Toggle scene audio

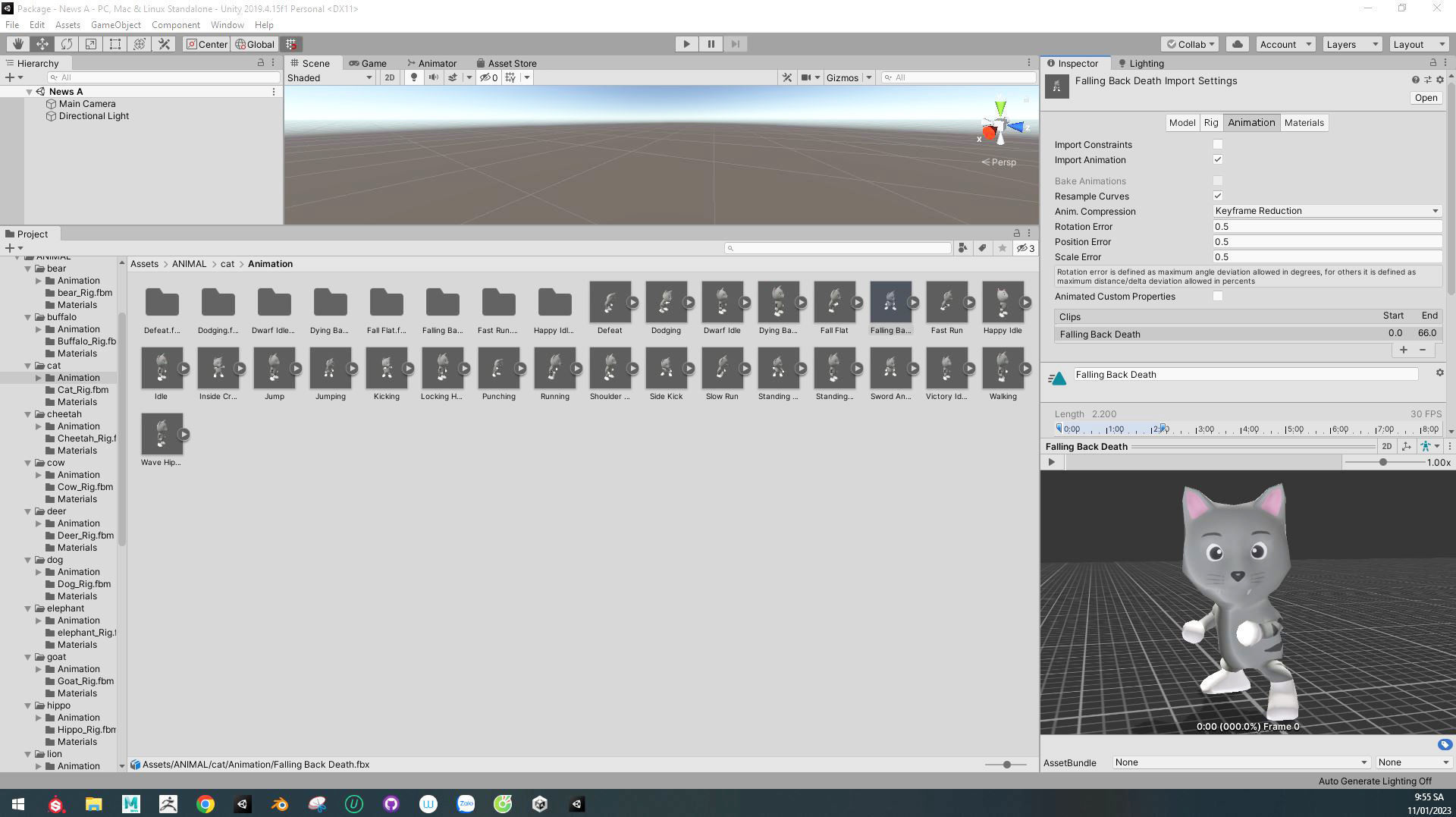(x=433, y=77)
